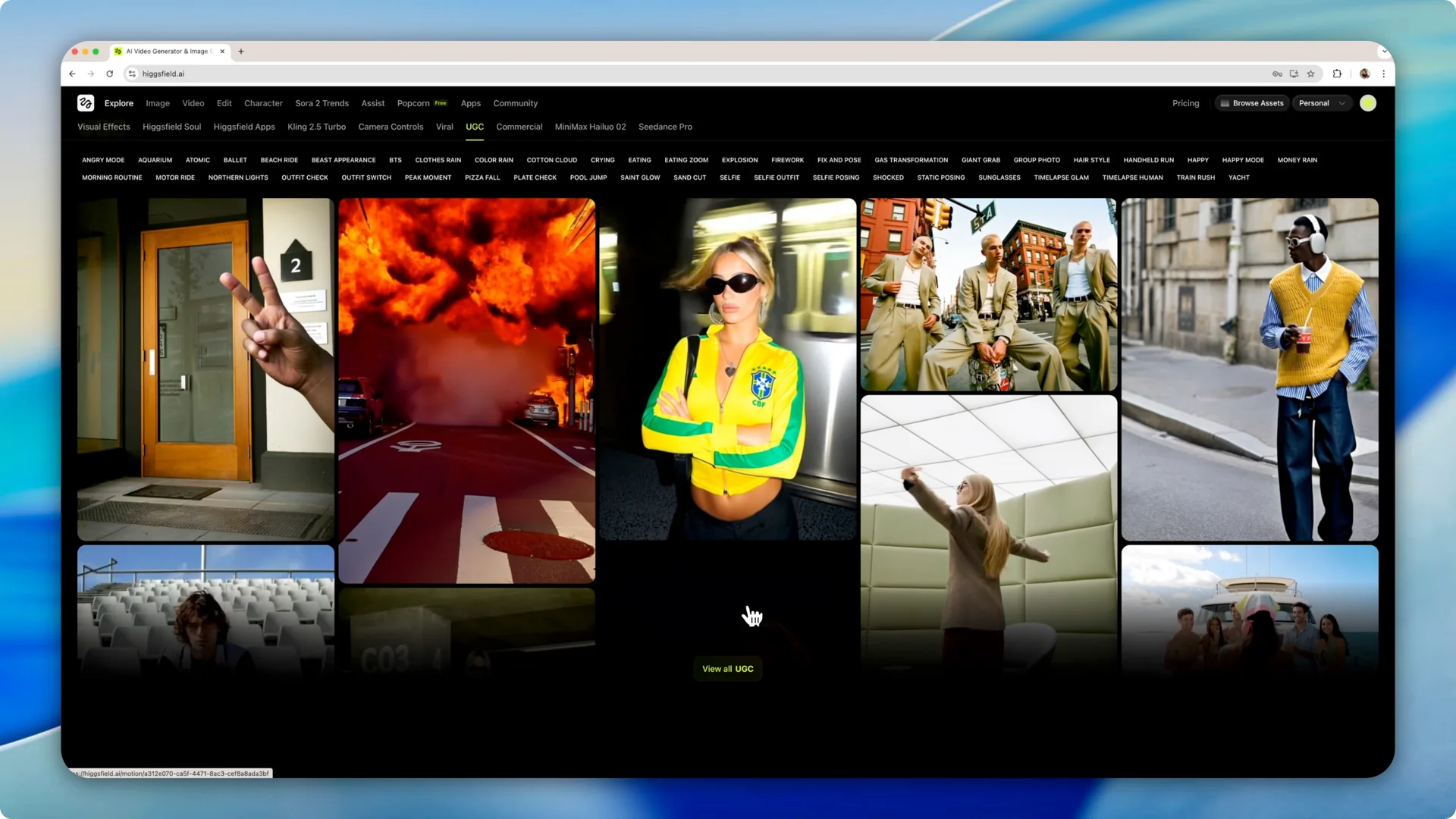Open the browser extensions puzzle icon

[1337, 74]
